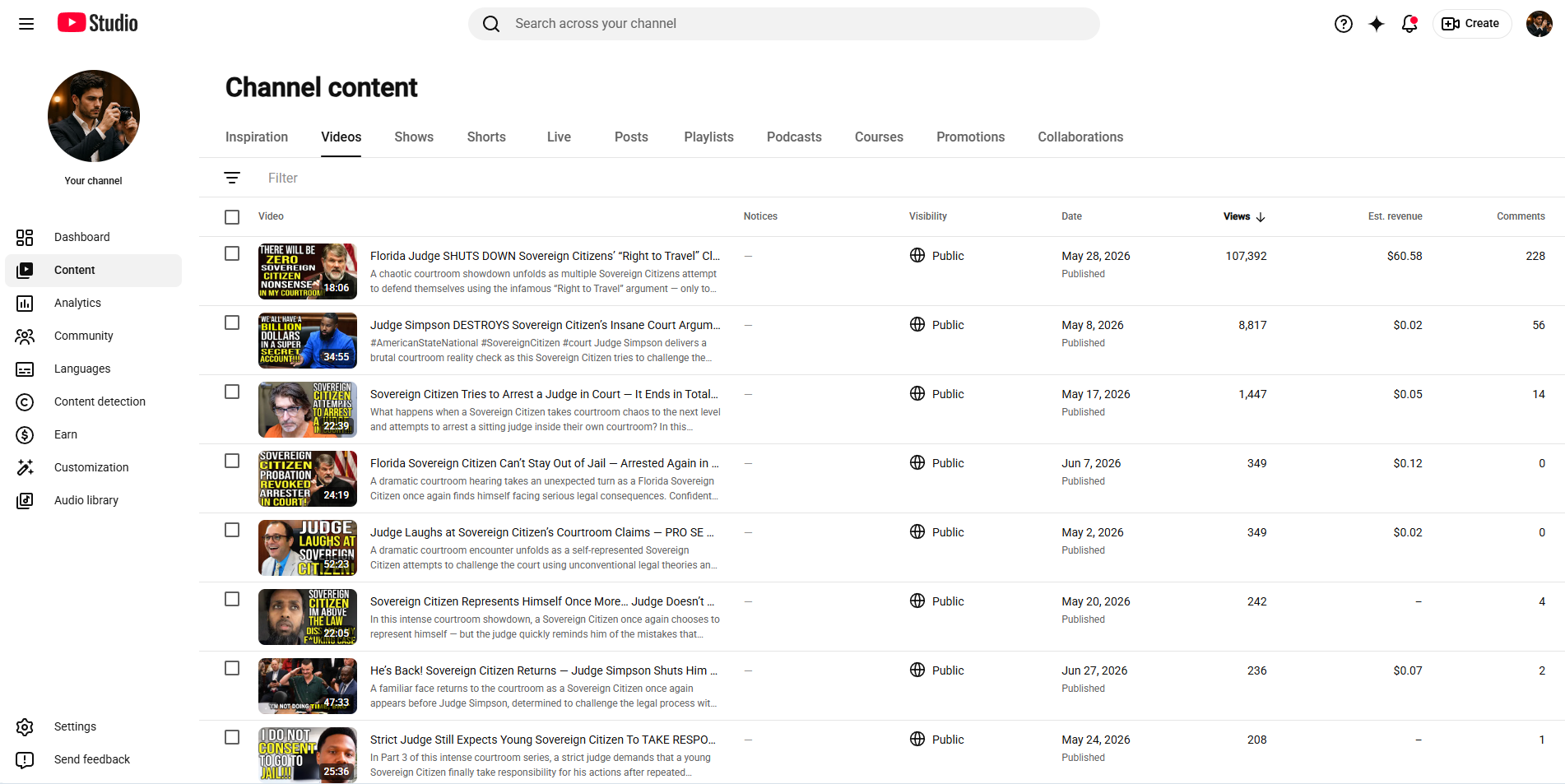
Task: Open the account avatar menu
Action: [1539, 24]
